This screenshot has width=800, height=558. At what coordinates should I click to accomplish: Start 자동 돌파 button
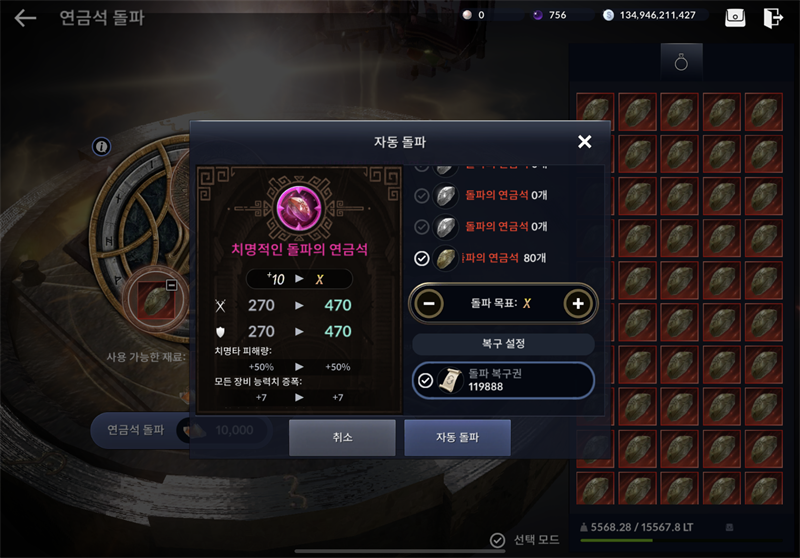click(457, 438)
